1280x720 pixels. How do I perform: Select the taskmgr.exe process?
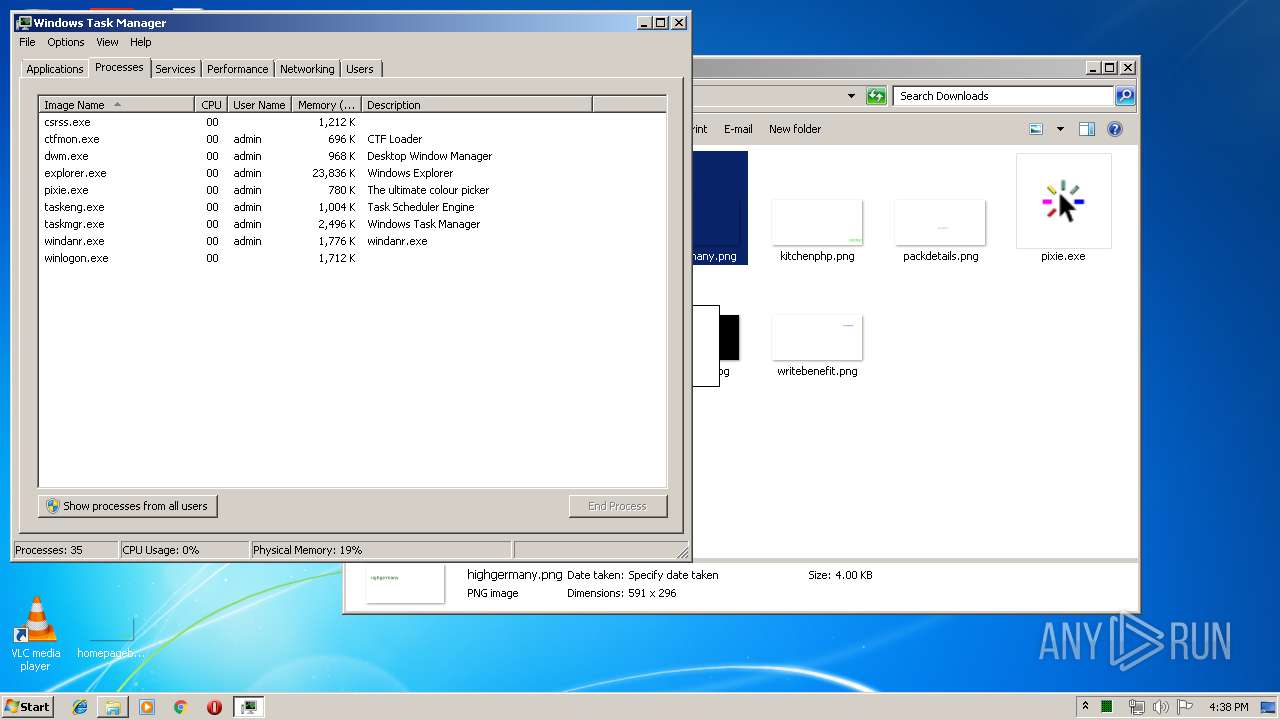352,224
